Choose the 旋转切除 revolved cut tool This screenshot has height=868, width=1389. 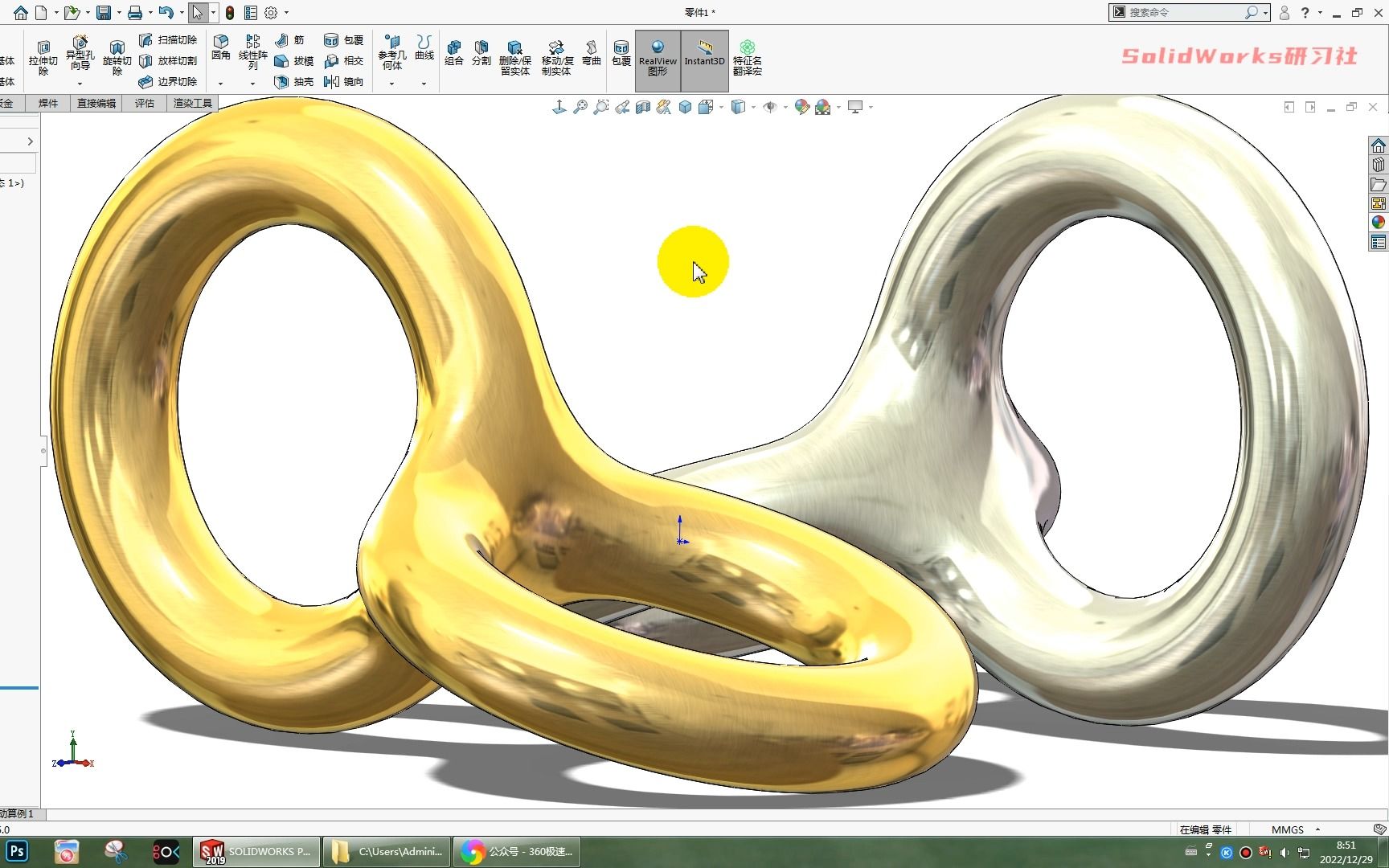pos(117,58)
